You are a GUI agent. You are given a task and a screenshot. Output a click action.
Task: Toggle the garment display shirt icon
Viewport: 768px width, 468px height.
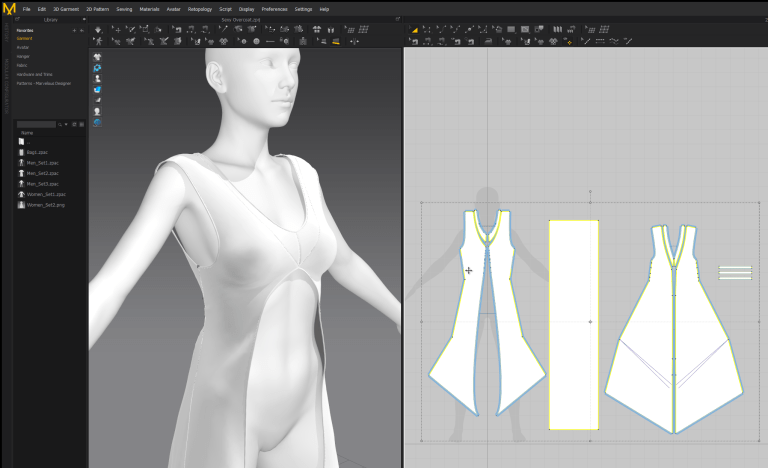tap(97, 57)
